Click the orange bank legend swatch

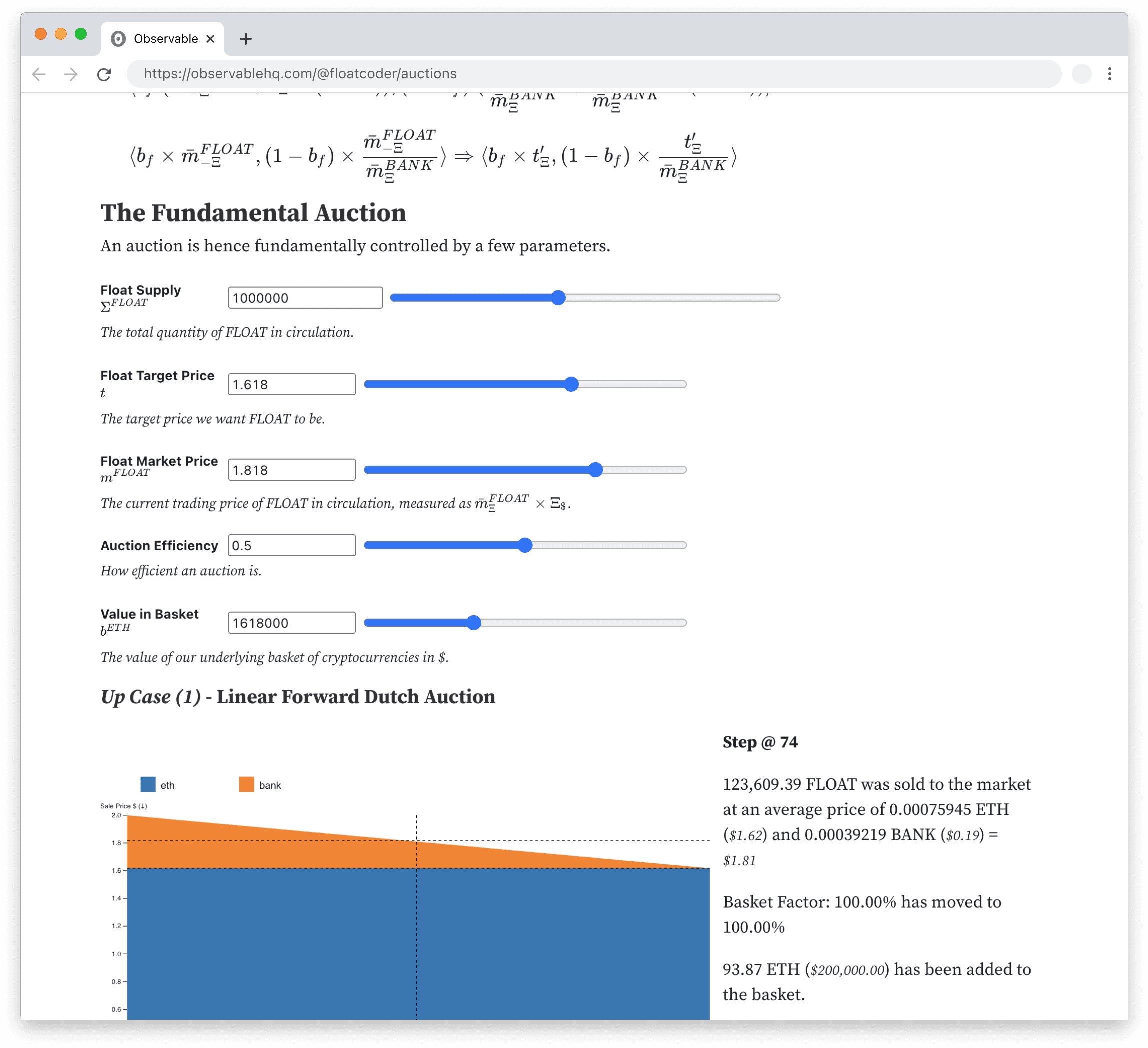pyautogui.click(x=246, y=784)
